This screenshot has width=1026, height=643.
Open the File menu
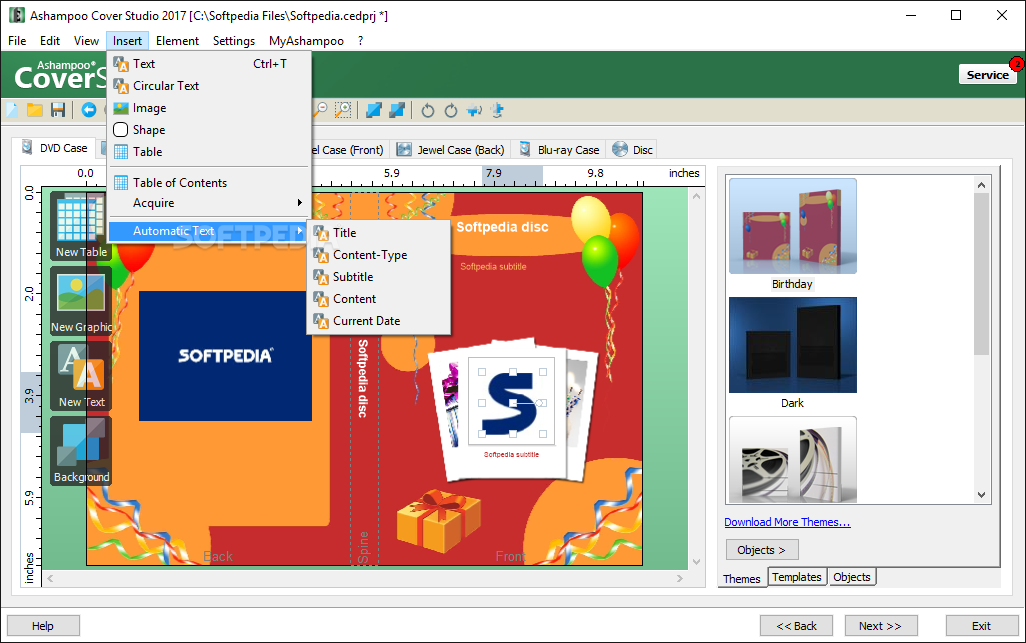17,41
